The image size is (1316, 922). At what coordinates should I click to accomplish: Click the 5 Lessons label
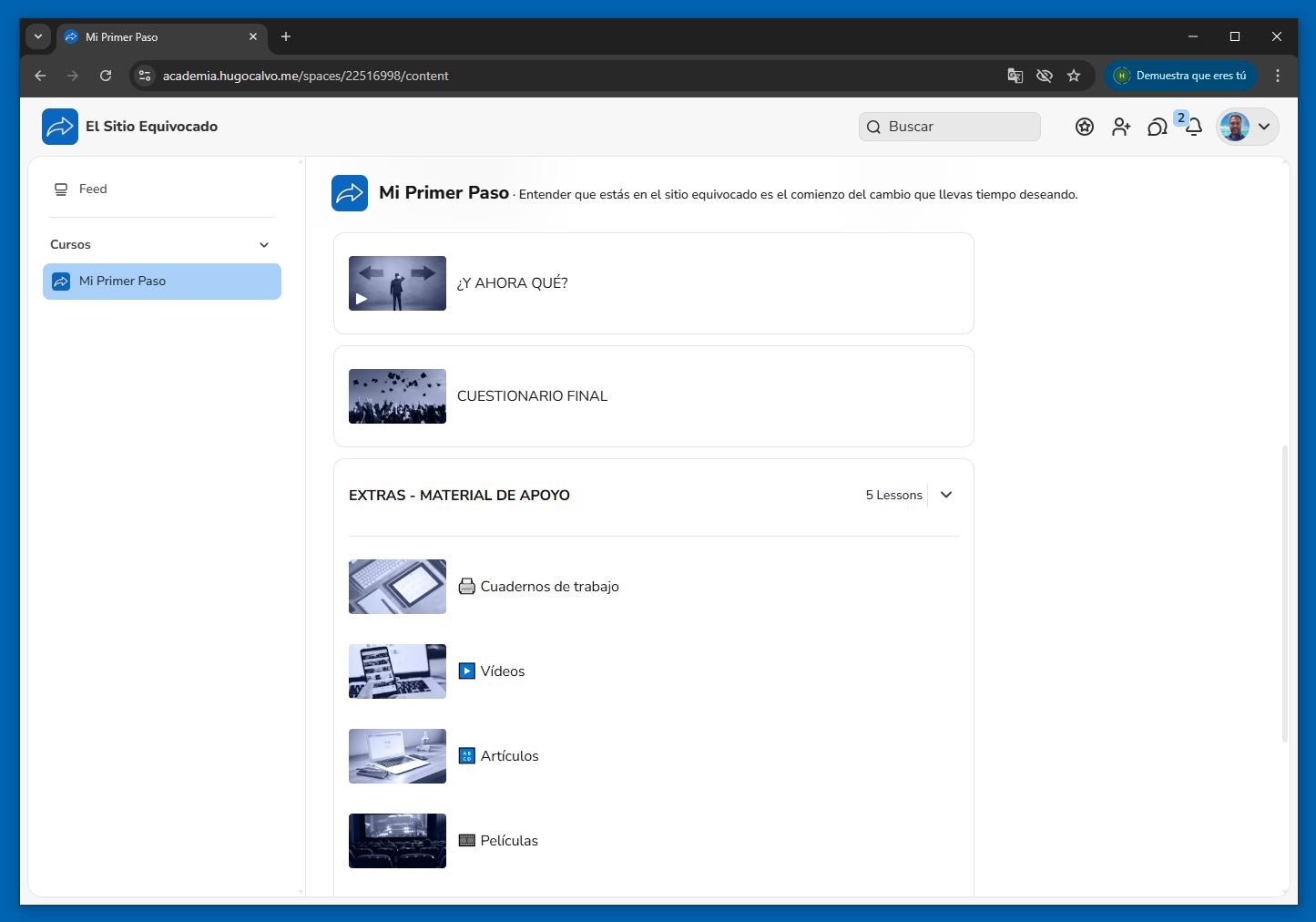893,495
